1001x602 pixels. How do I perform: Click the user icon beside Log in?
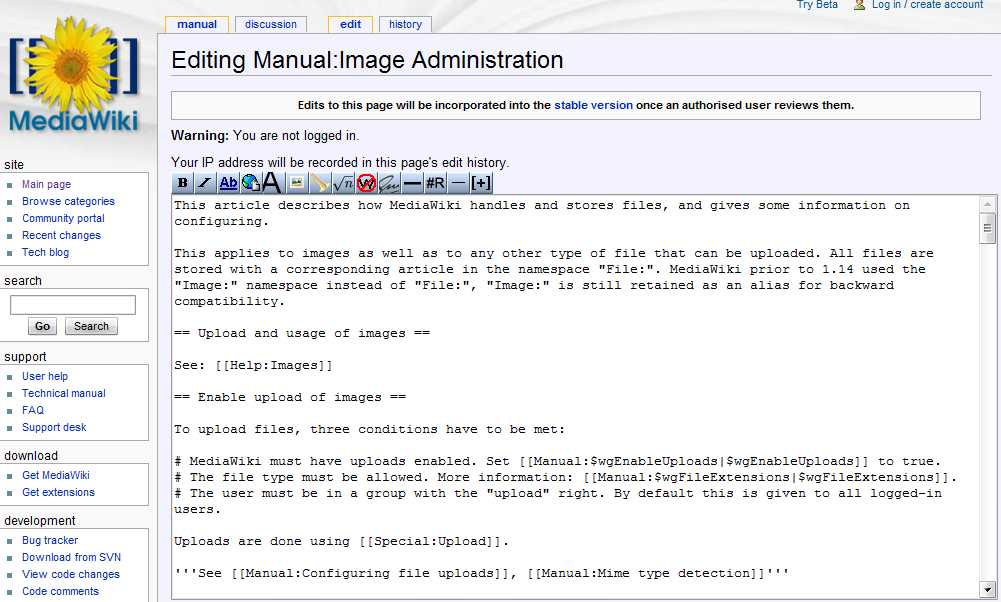(859, 4)
